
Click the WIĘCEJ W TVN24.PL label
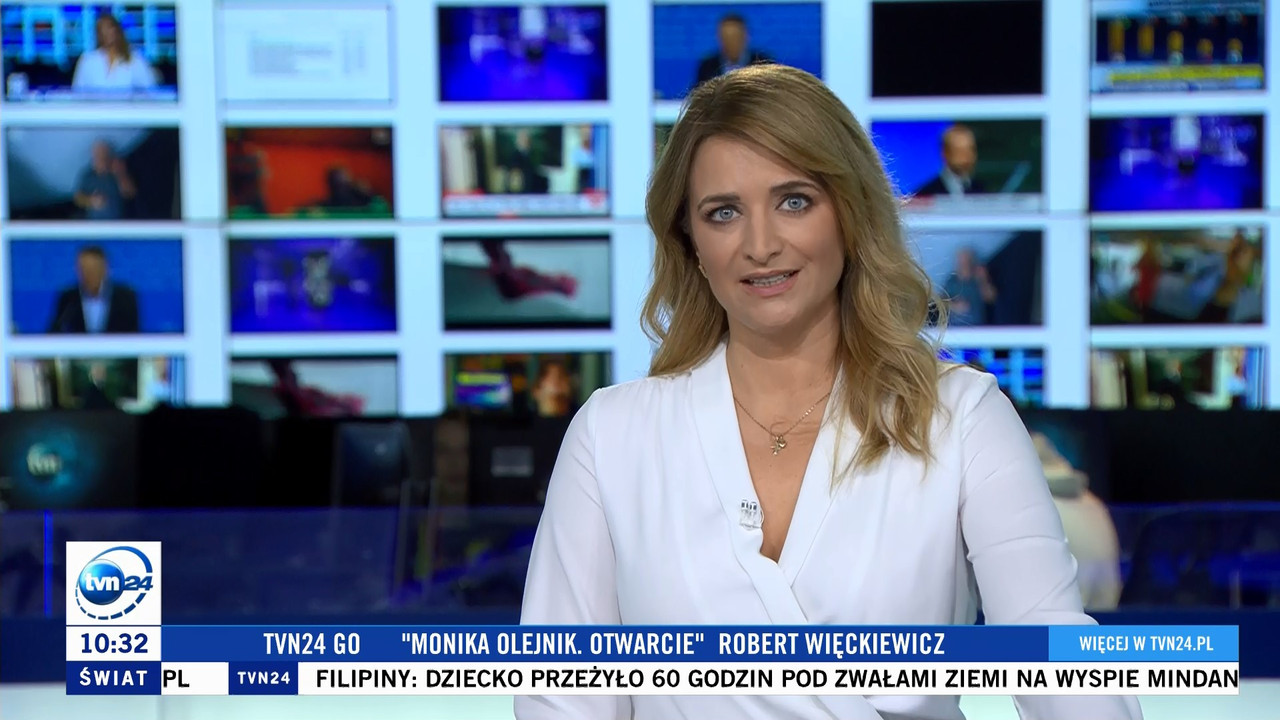pyautogui.click(x=1145, y=643)
